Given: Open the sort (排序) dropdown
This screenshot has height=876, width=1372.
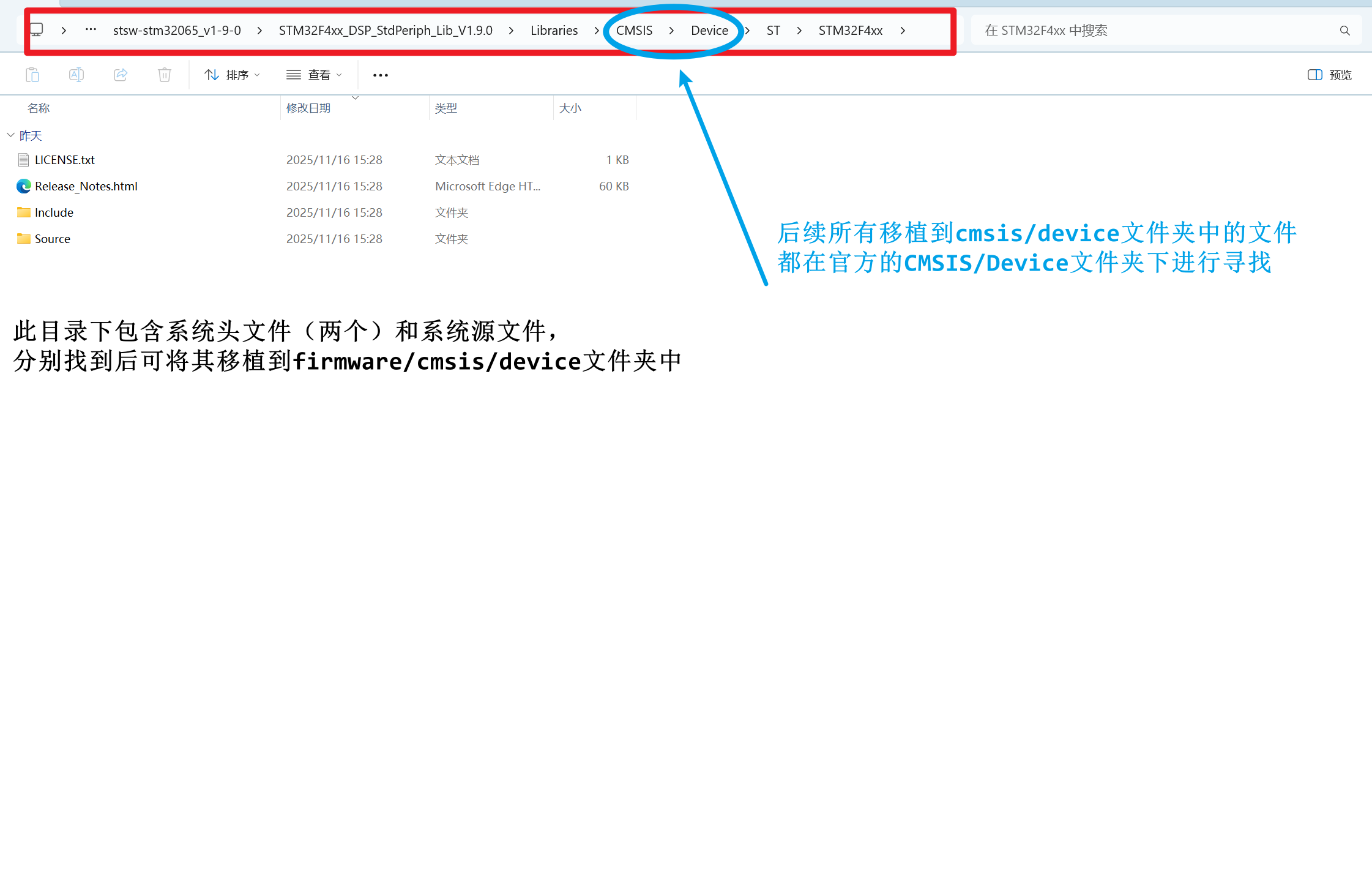Looking at the screenshot, I should pyautogui.click(x=232, y=75).
